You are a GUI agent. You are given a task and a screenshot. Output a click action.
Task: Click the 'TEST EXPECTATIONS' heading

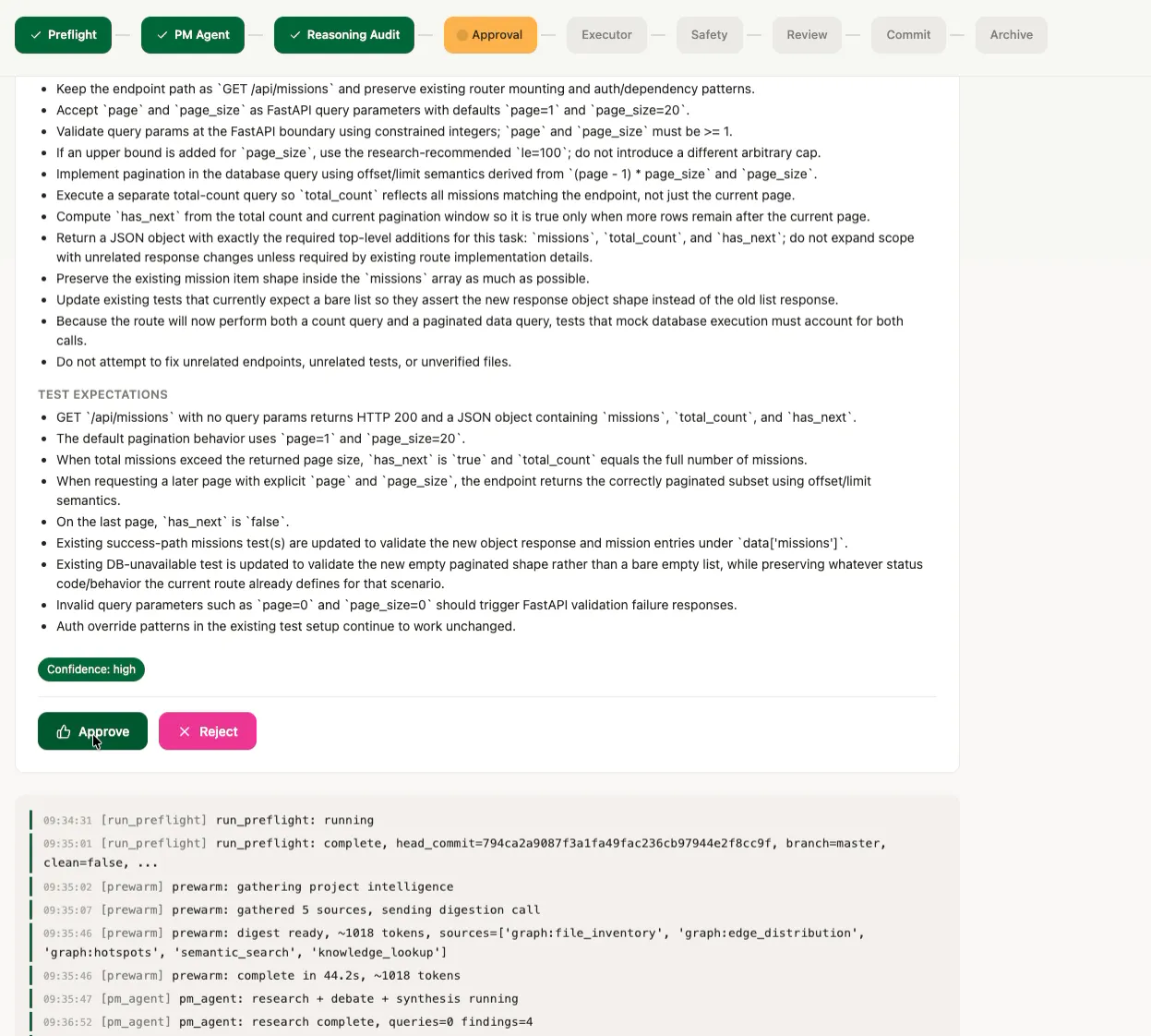point(102,394)
